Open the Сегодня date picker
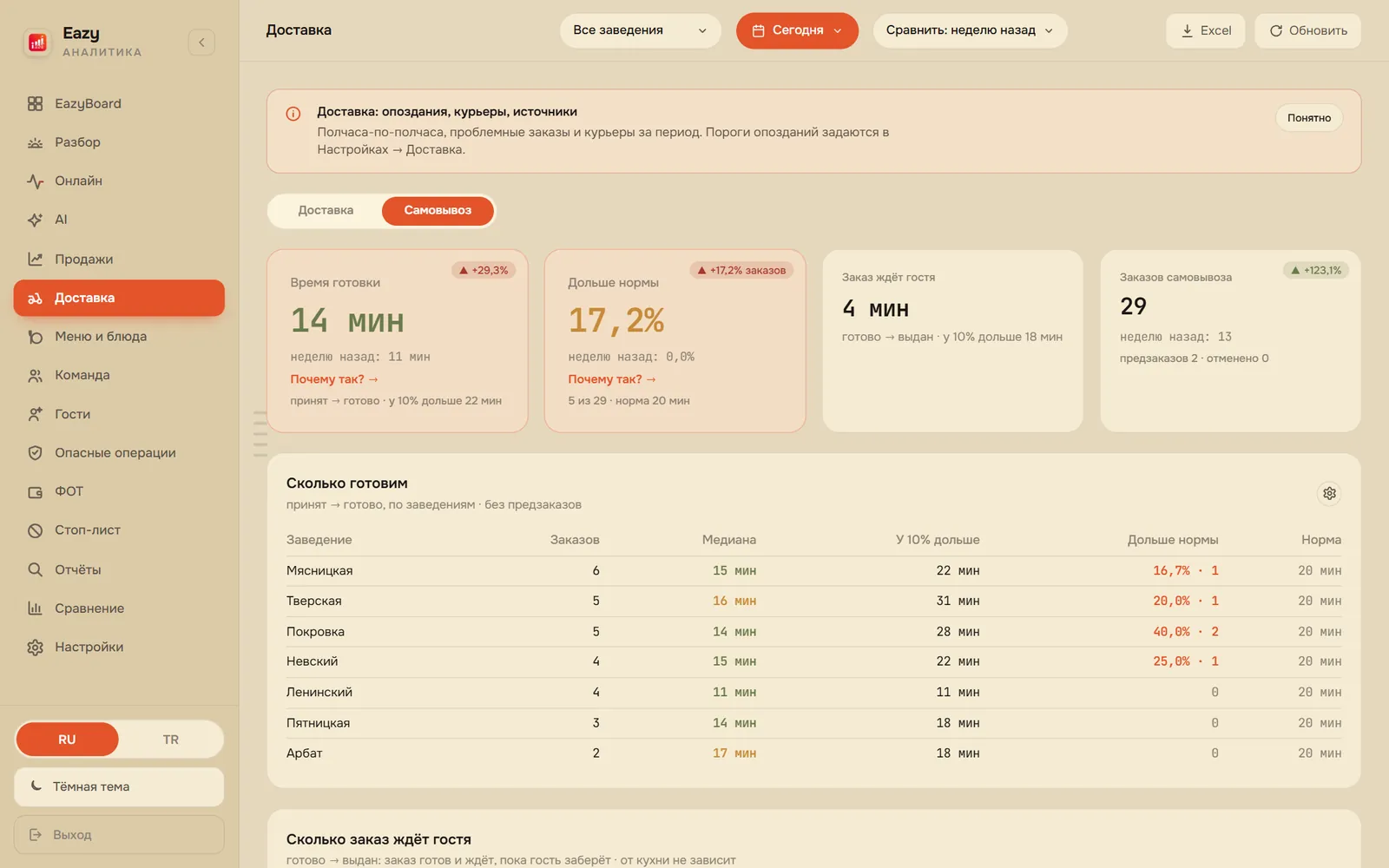 coord(797,30)
